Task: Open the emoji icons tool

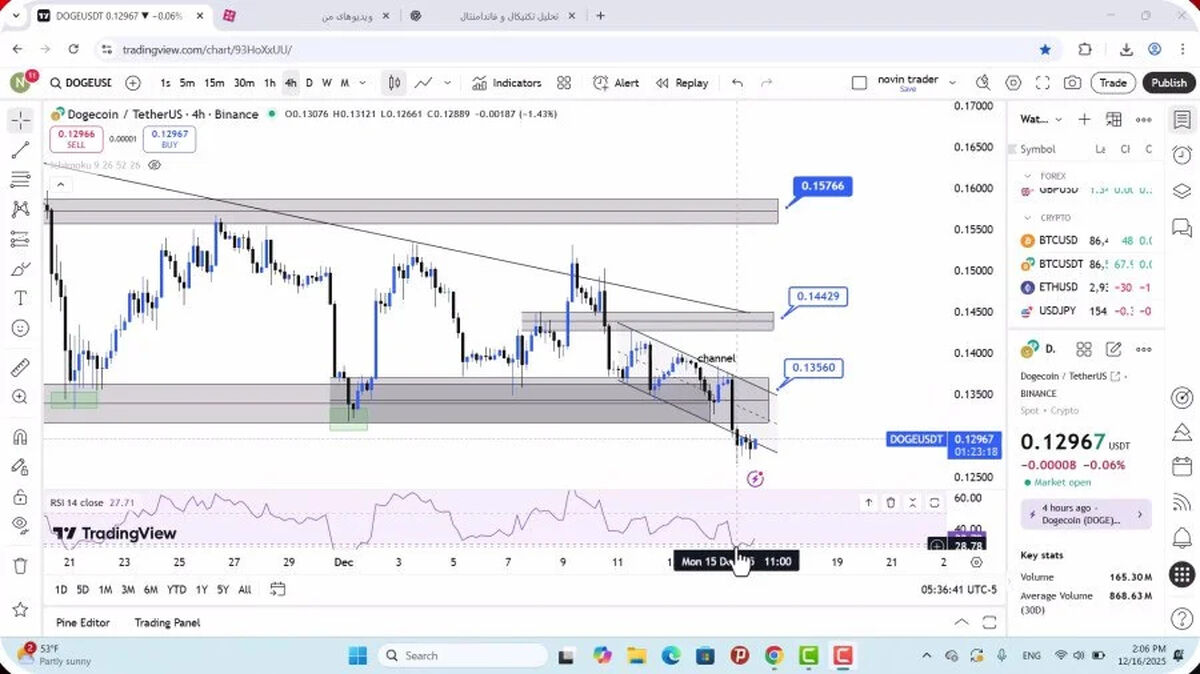Action: tap(20, 328)
